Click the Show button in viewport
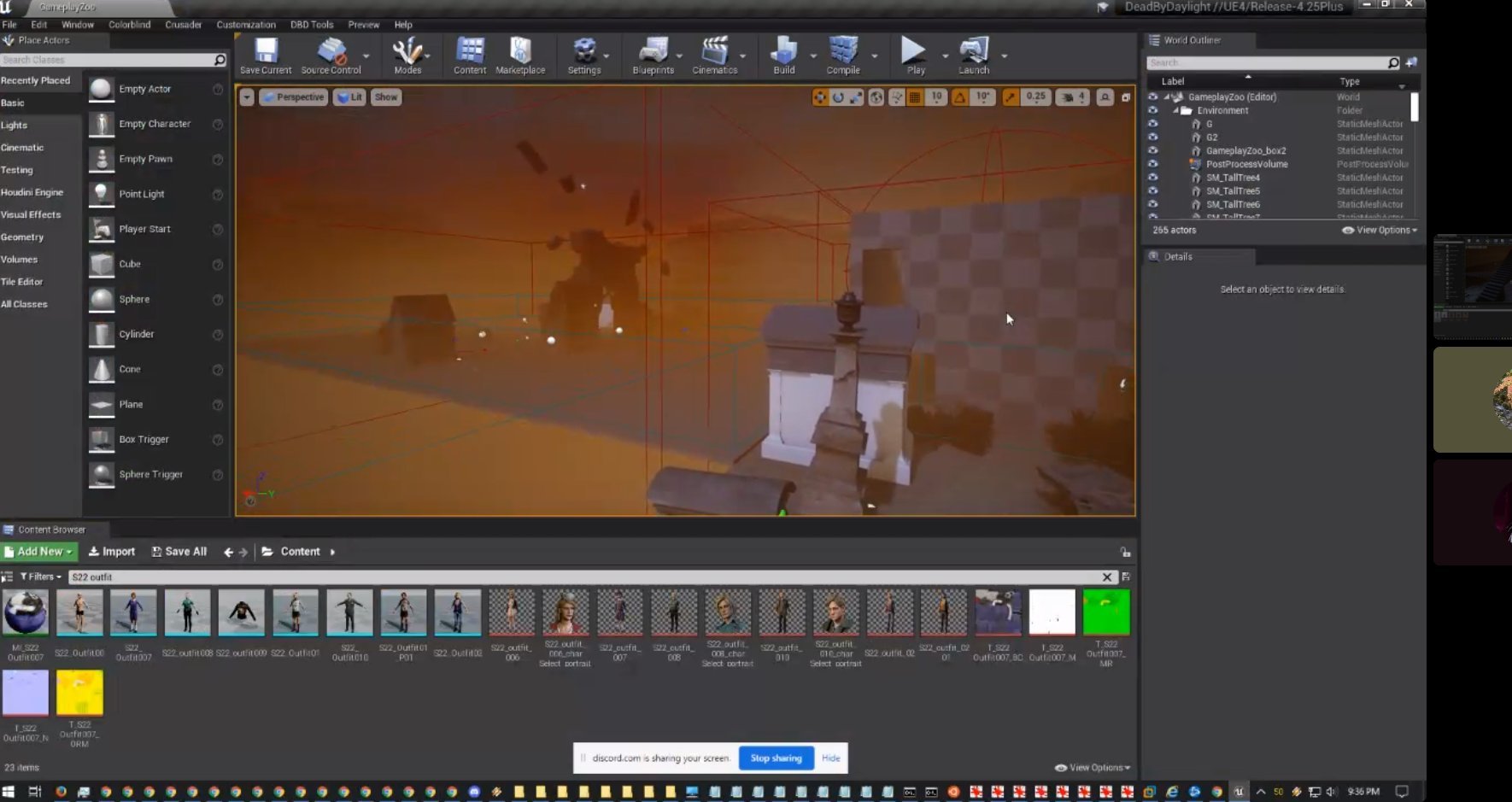The image size is (1512, 802). coord(386,97)
